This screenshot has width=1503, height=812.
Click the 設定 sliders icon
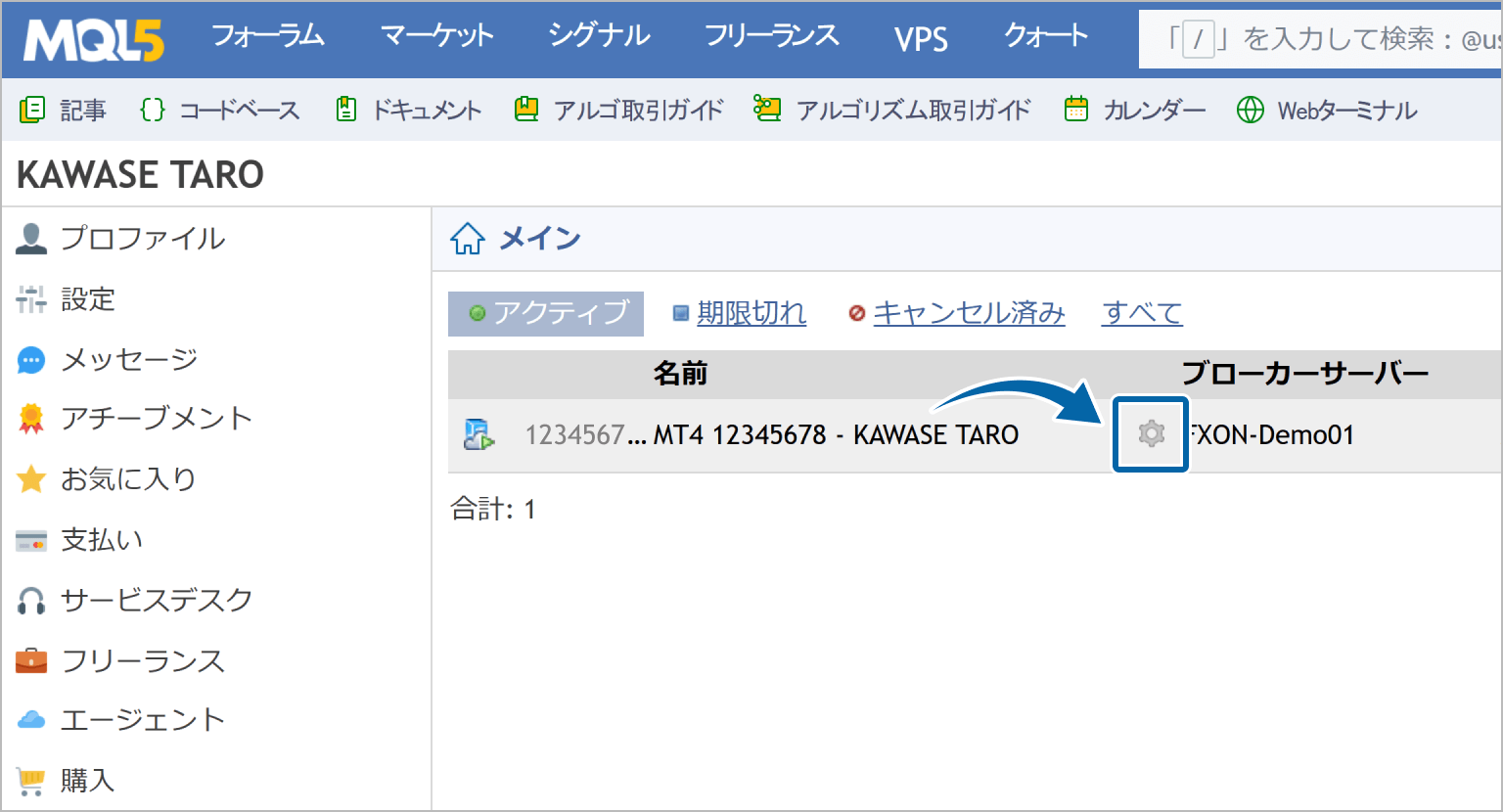[x=31, y=298]
